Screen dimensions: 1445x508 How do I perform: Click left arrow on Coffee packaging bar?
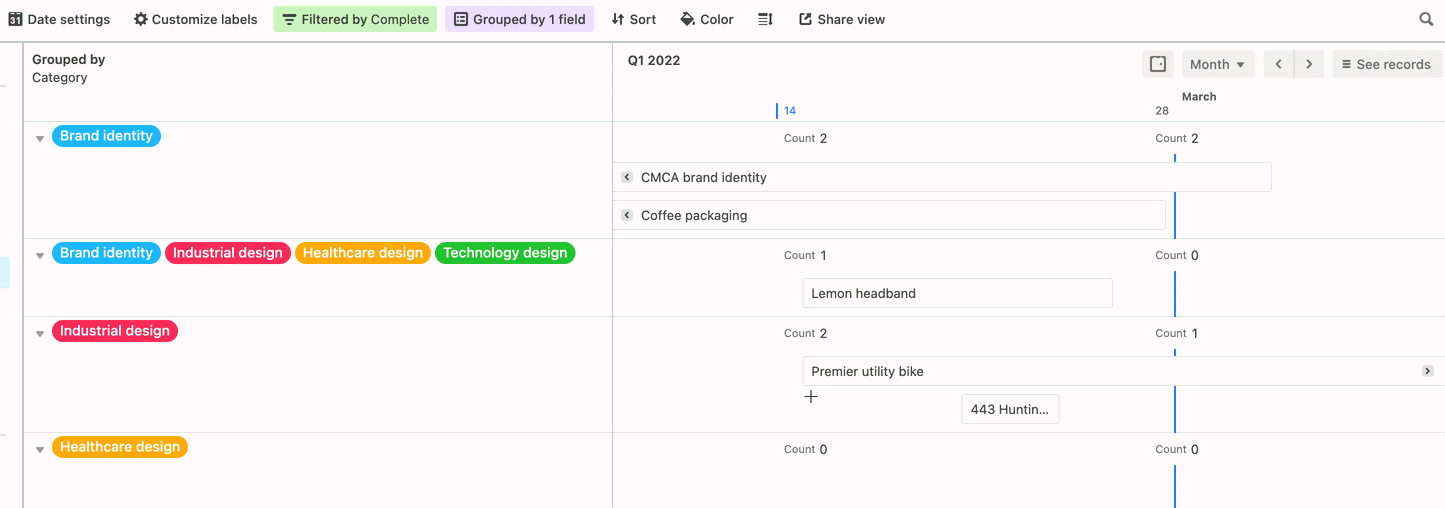point(627,215)
